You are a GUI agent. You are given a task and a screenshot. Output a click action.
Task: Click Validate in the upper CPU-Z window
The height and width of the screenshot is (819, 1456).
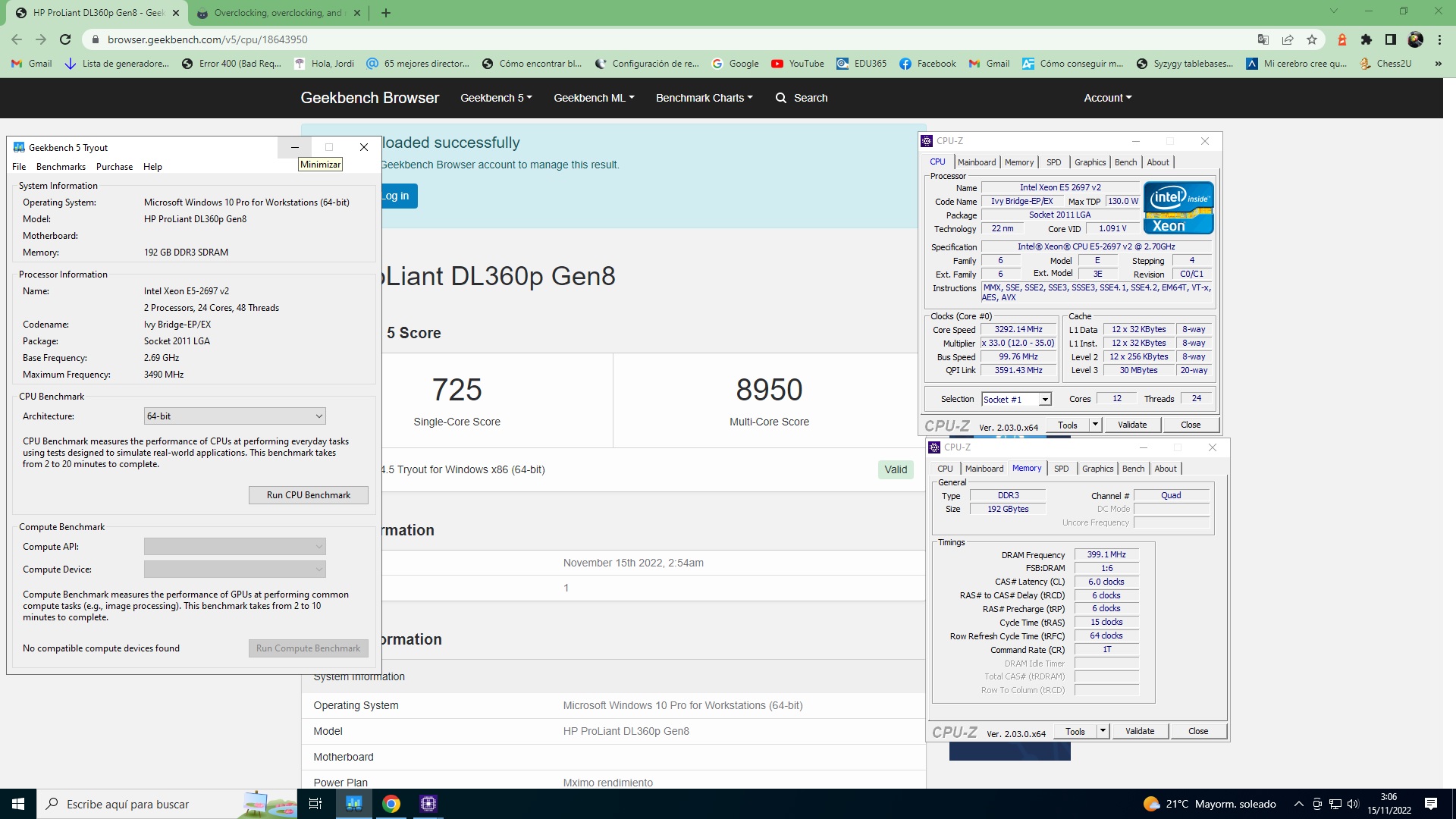1131,425
